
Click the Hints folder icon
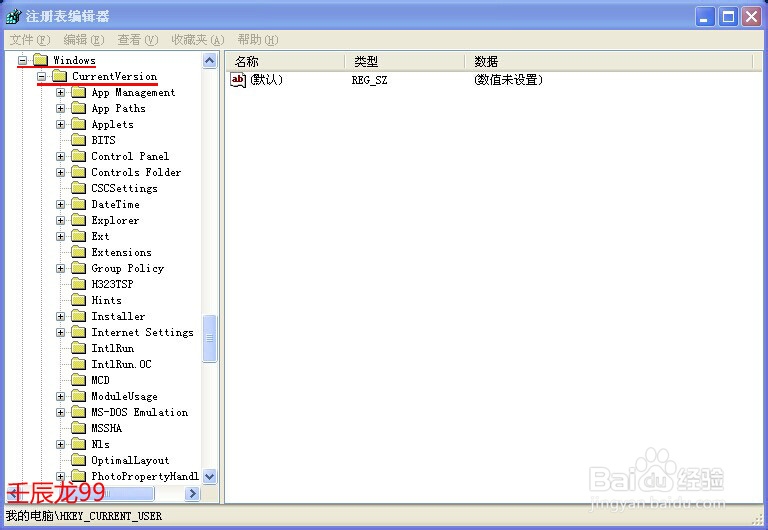(78, 300)
